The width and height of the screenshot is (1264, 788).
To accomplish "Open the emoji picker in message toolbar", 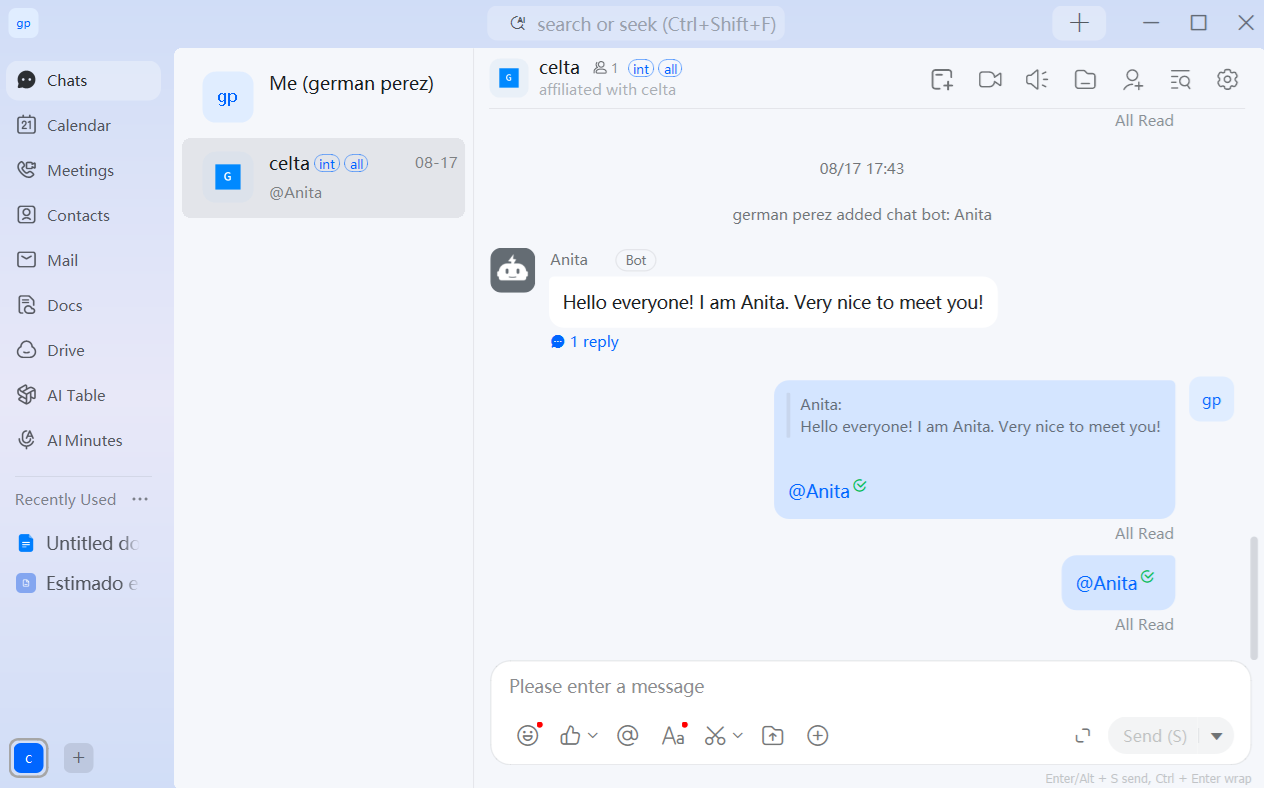I will click(x=528, y=736).
